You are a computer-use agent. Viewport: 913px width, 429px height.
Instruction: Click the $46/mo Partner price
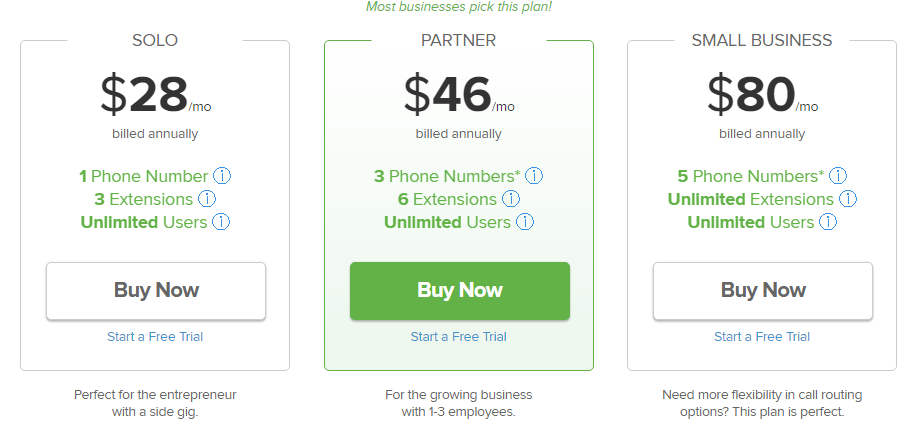(x=459, y=95)
